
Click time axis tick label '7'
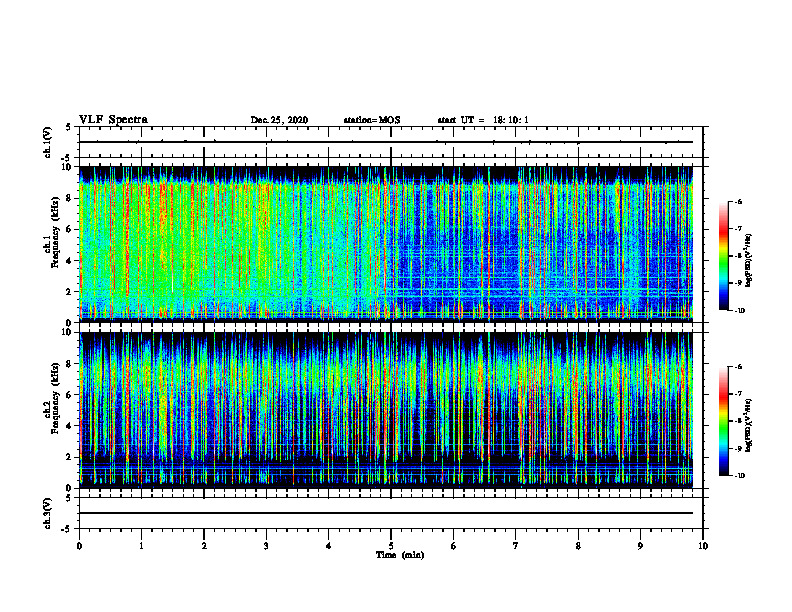pyautogui.click(x=516, y=546)
